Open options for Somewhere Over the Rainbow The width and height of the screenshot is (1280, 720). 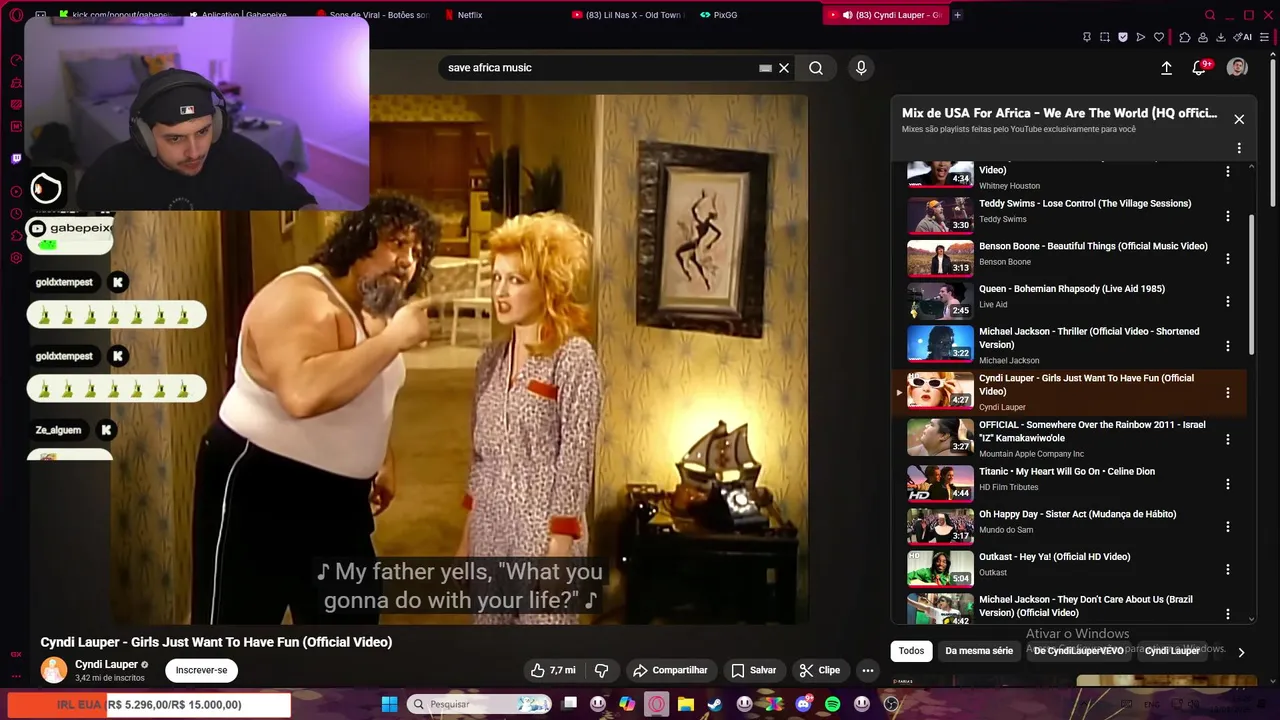click(1227, 439)
